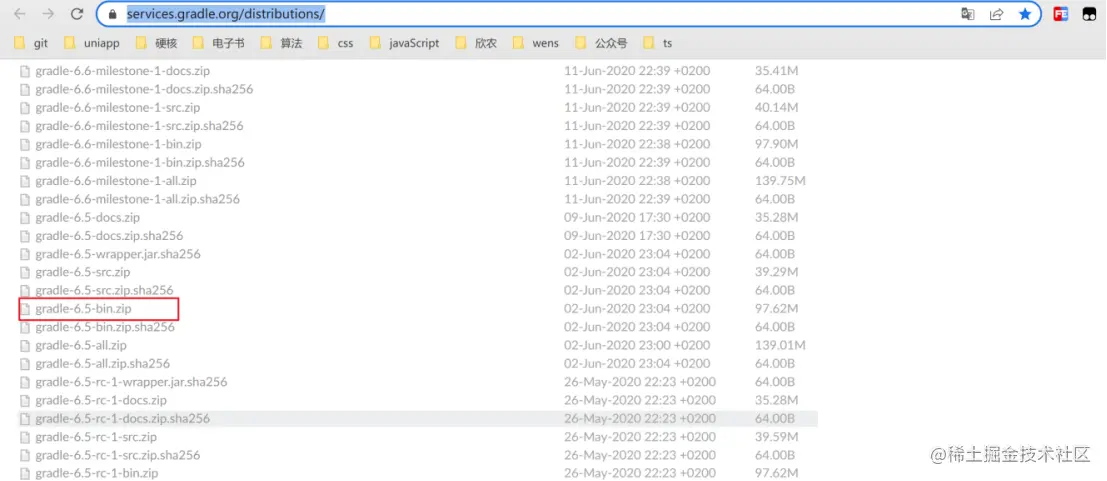This screenshot has width=1107, height=481.
Task: Open the 公众号 bookmark folder
Action: [602, 43]
